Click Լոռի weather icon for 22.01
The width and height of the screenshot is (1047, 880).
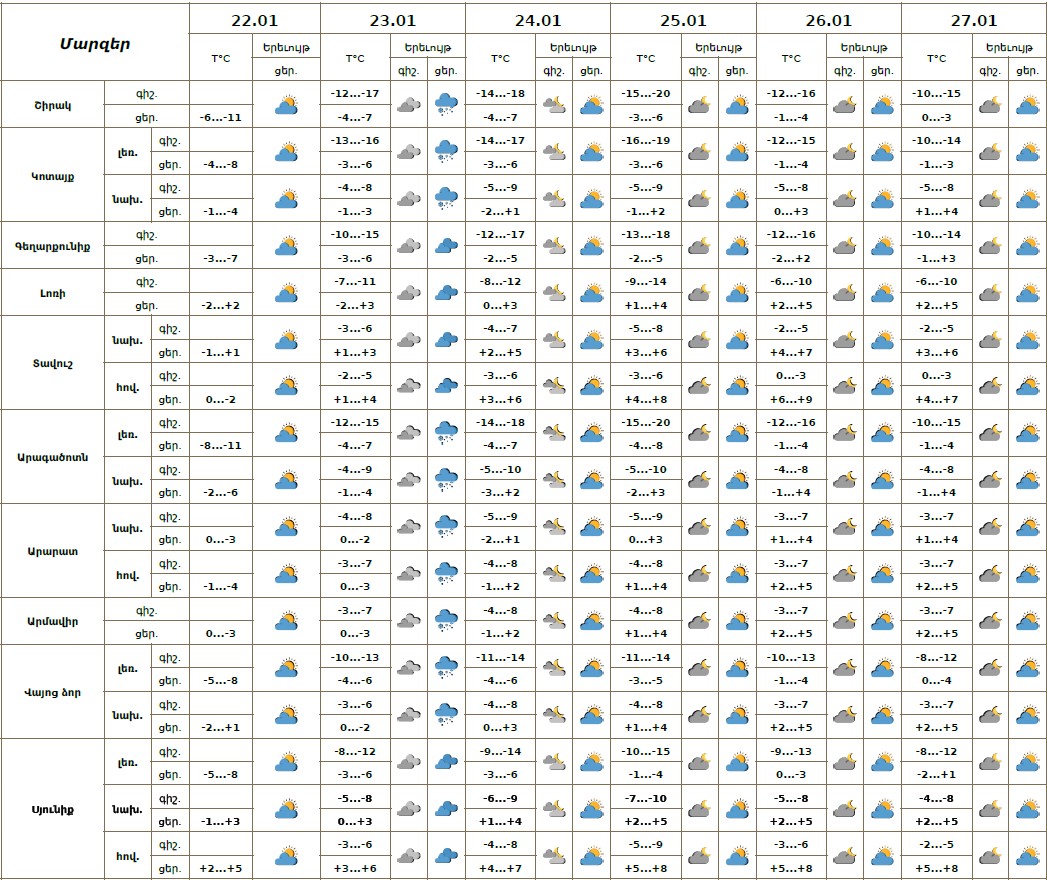click(287, 293)
